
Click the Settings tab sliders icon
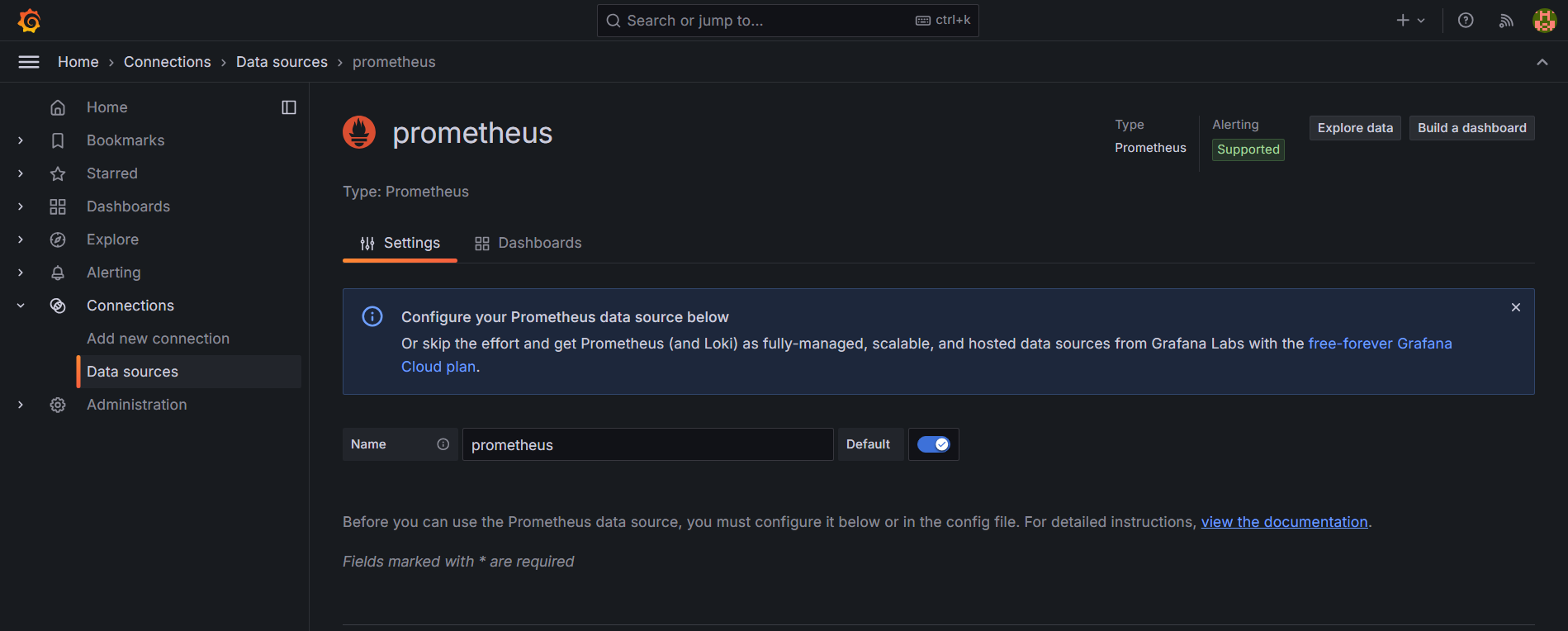click(x=367, y=244)
